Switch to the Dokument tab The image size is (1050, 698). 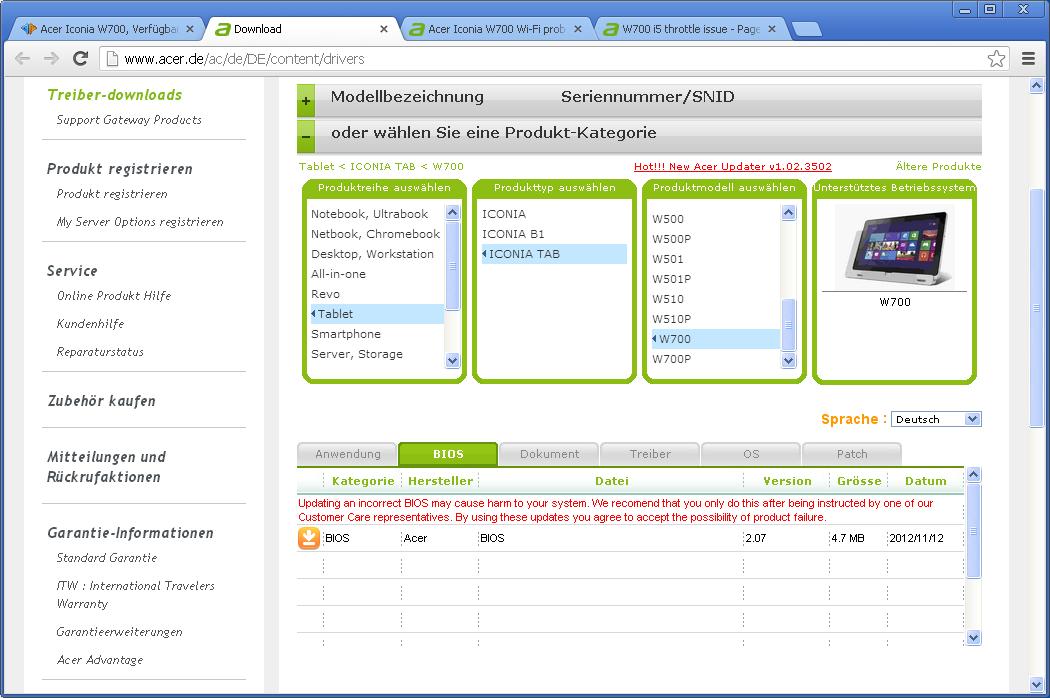549,454
